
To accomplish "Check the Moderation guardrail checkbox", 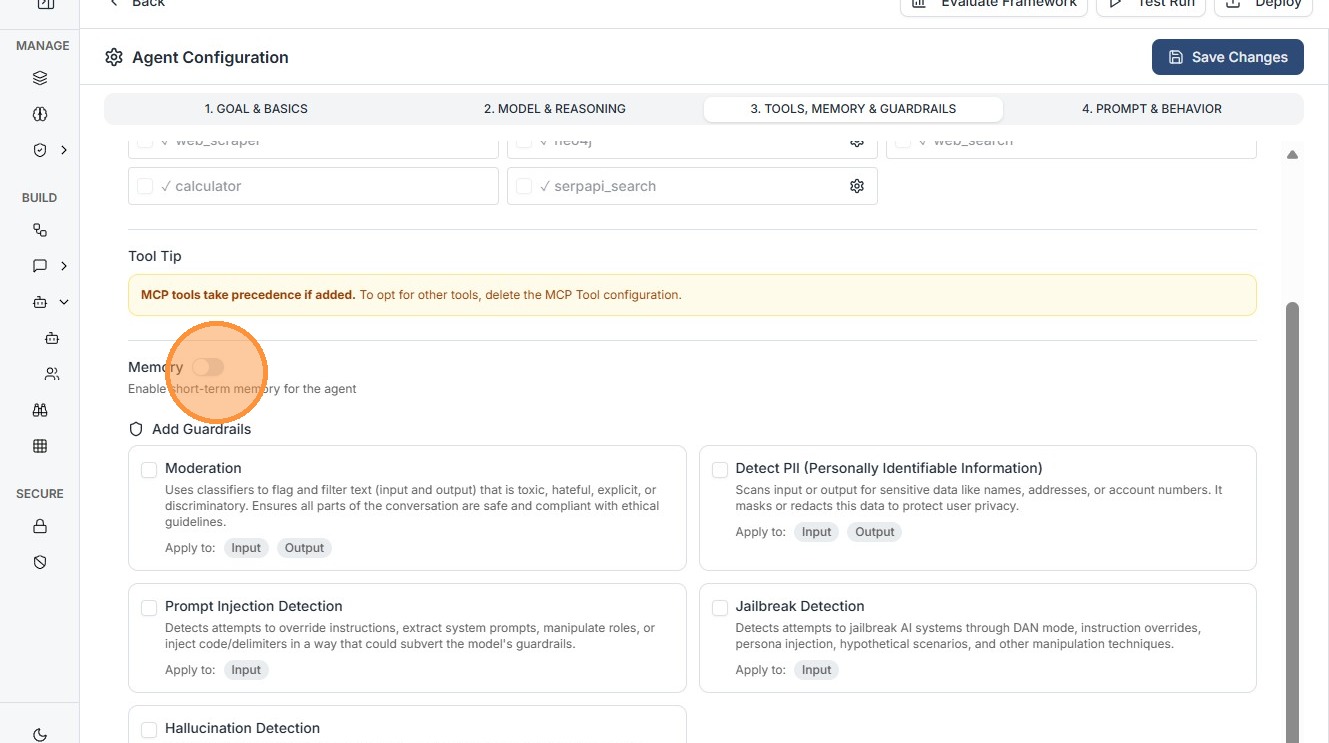I will pos(149,470).
